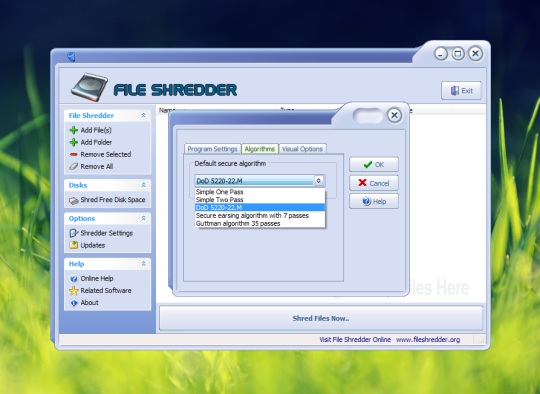Close the File Shredder main window

(x=476, y=53)
